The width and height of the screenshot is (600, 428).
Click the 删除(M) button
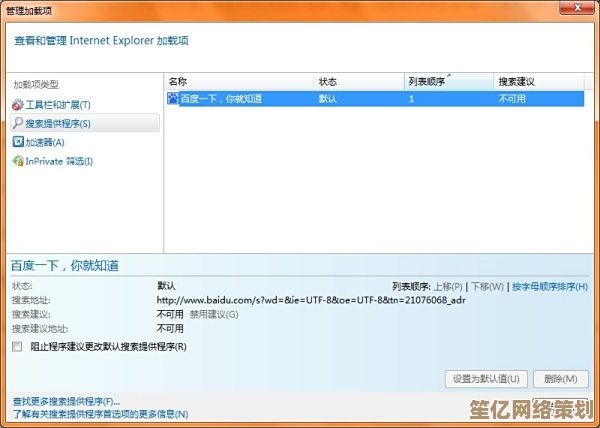click(x=561, y=379)
